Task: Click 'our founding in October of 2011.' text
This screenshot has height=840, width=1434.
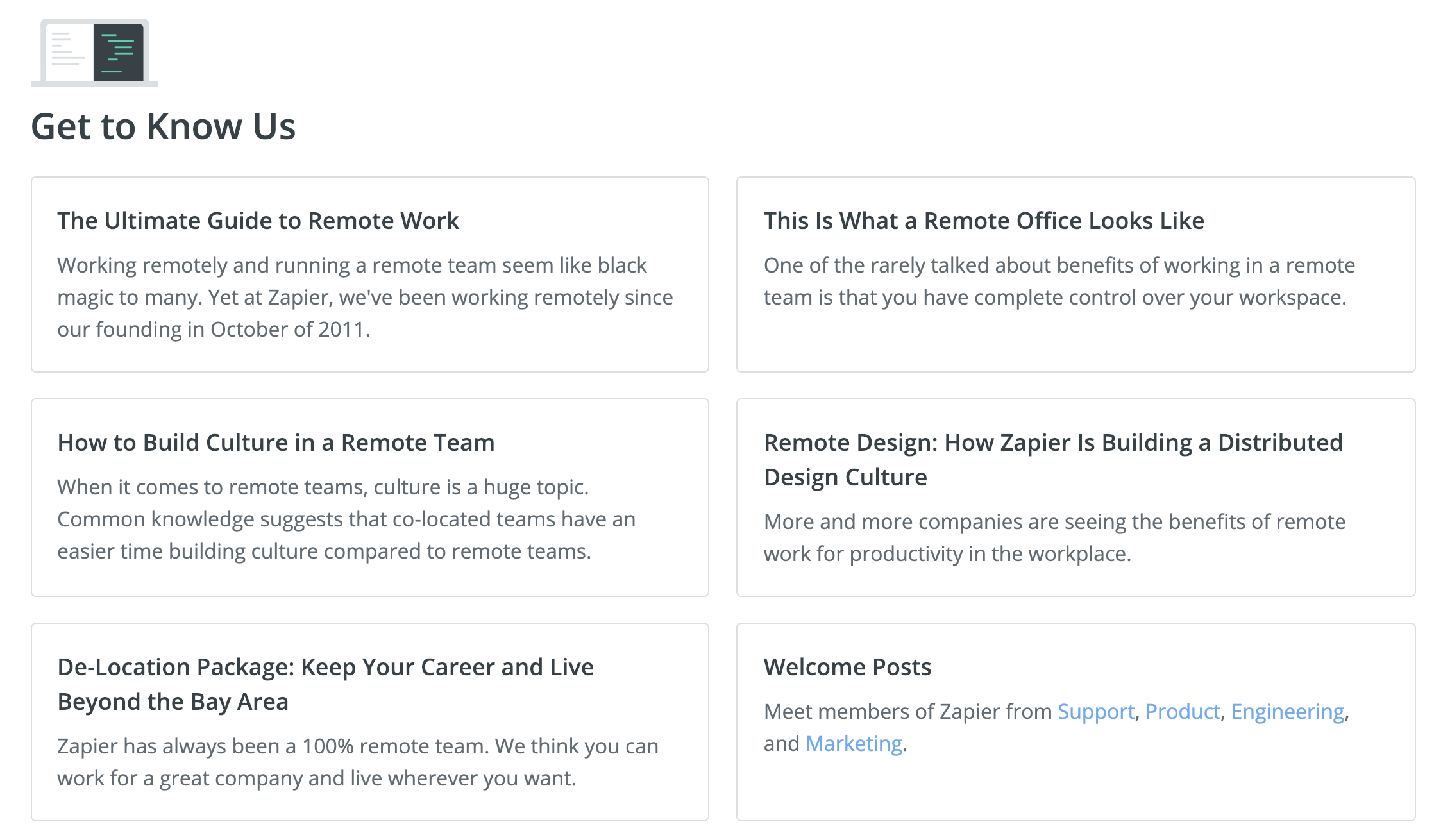Action: tap(214, 330)
